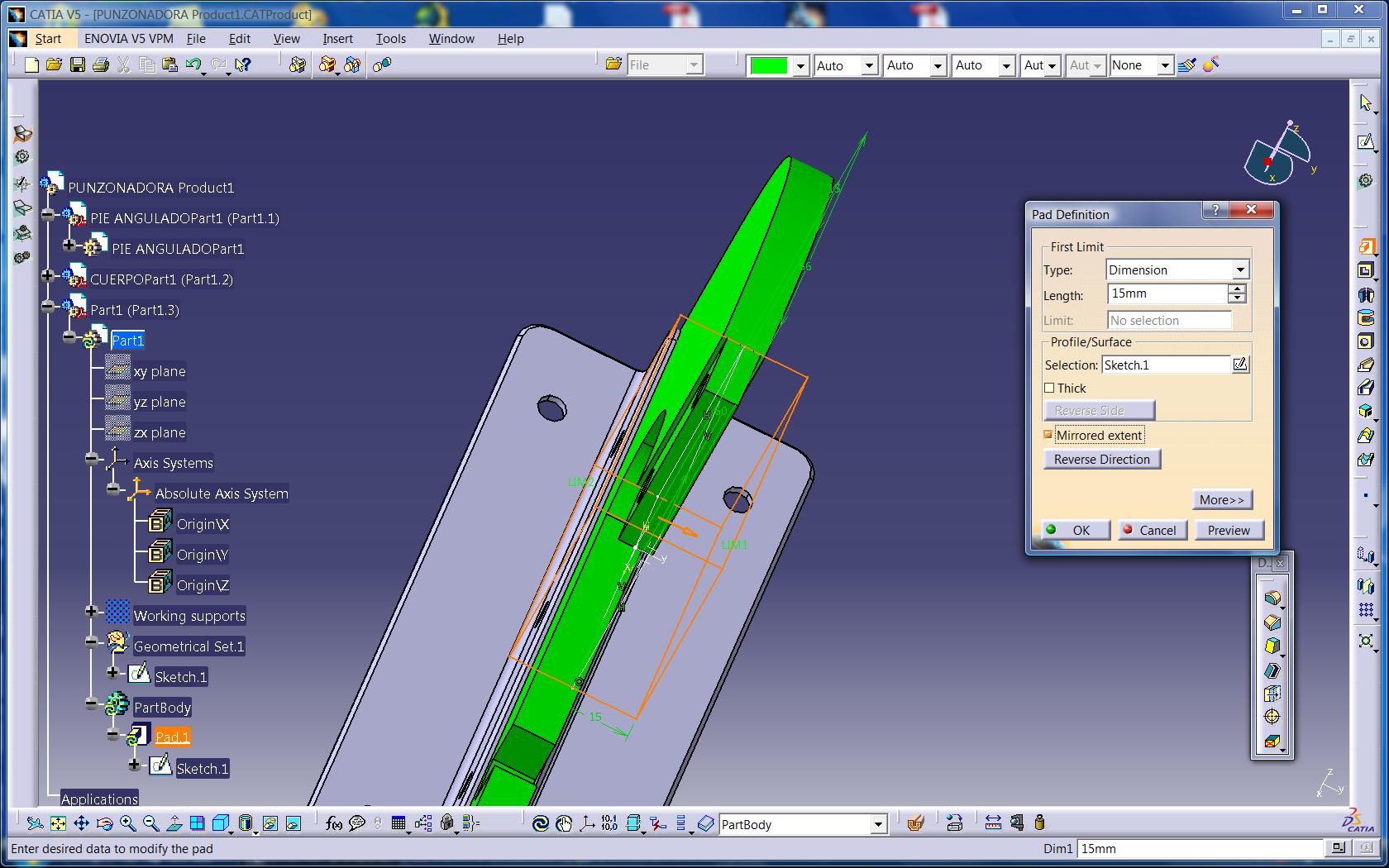The image size is (1389, 868).
Task: Click the Normal View icon
Action: coord(174,823)
